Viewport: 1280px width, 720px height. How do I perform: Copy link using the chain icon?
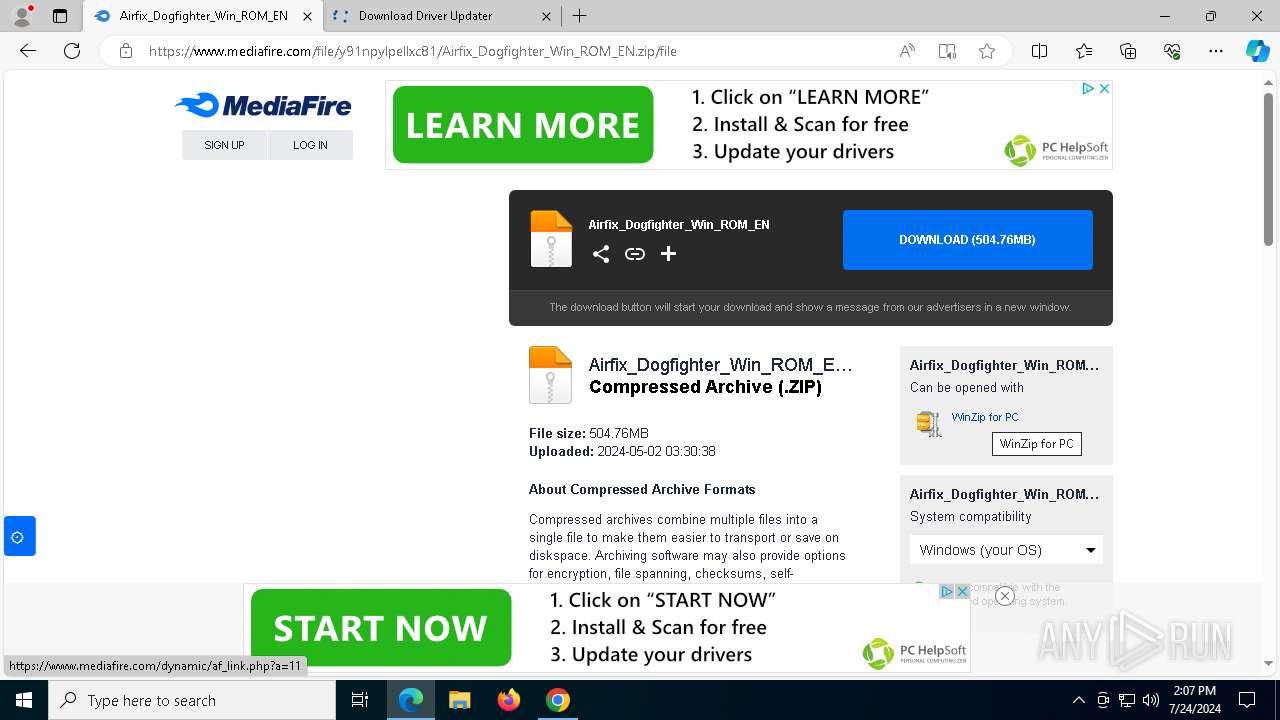(635, 254)
